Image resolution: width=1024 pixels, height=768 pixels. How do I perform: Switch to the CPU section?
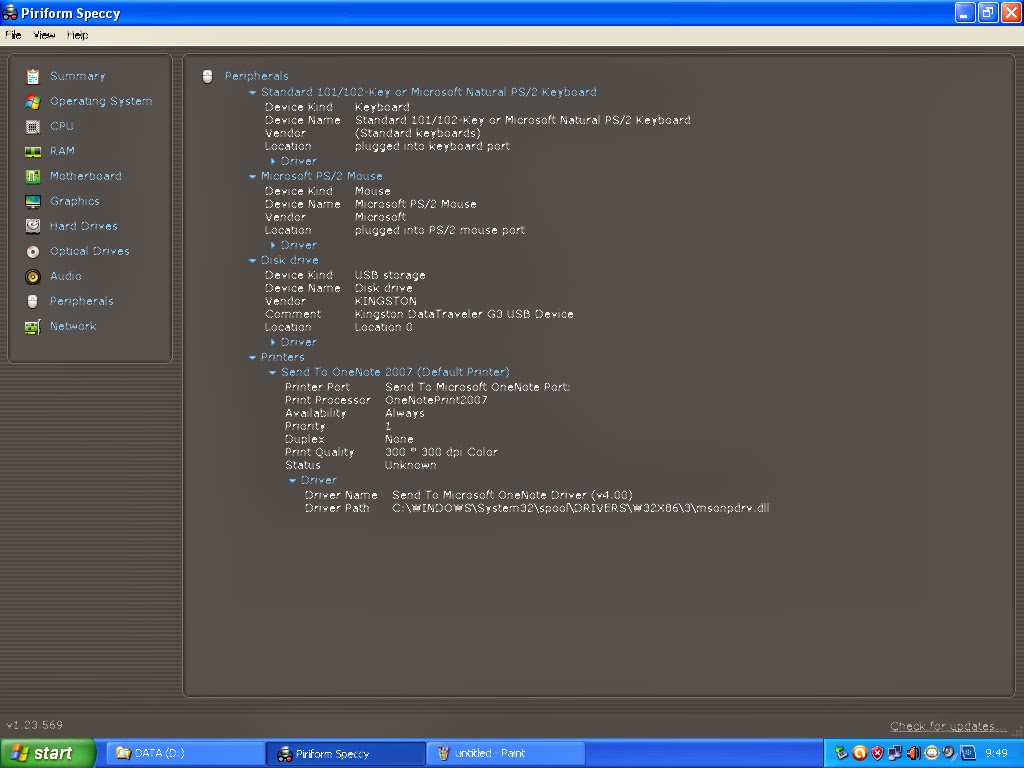(61, 126)
